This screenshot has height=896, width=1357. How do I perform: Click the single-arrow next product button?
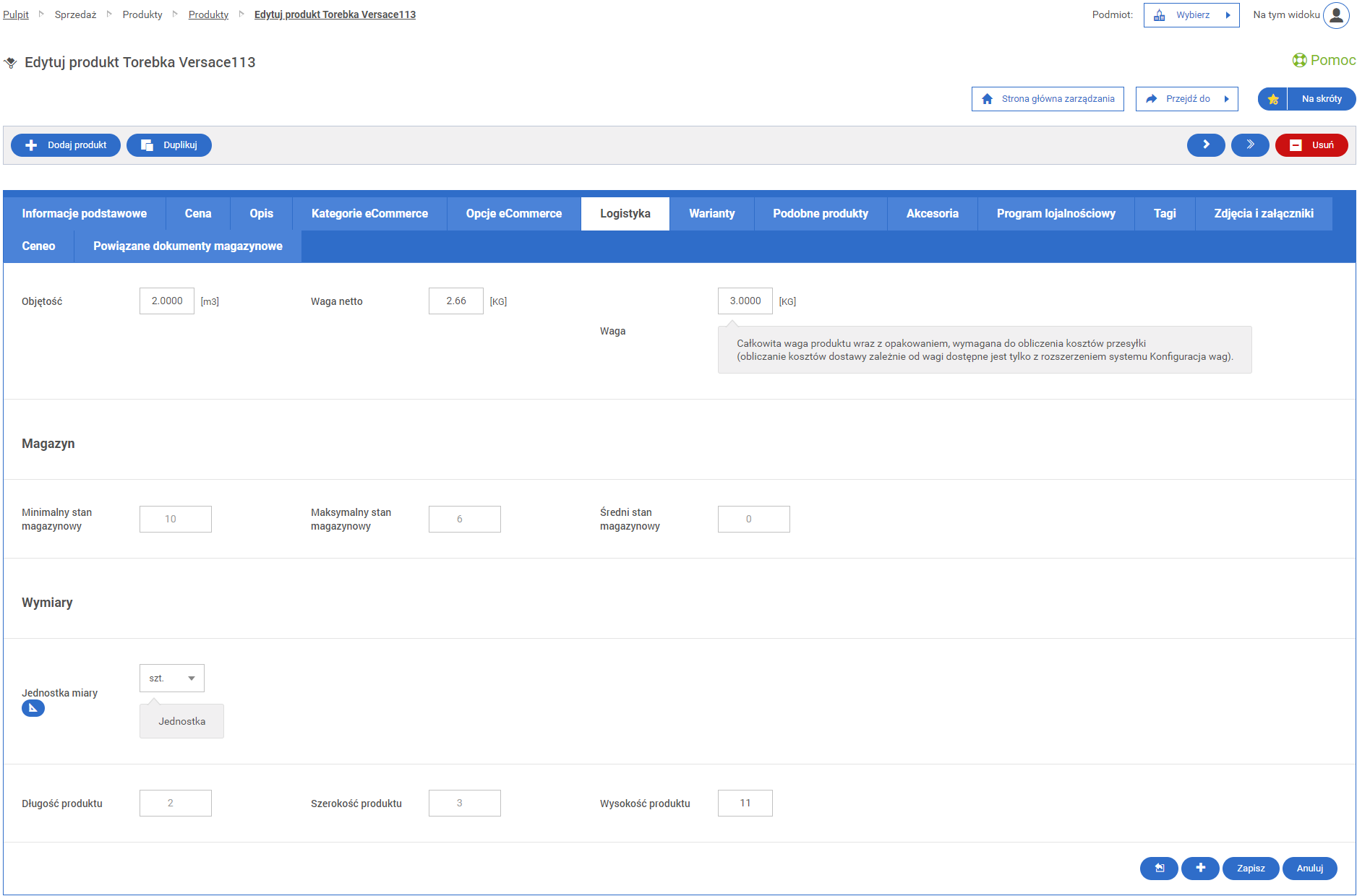click(1205, 145)
